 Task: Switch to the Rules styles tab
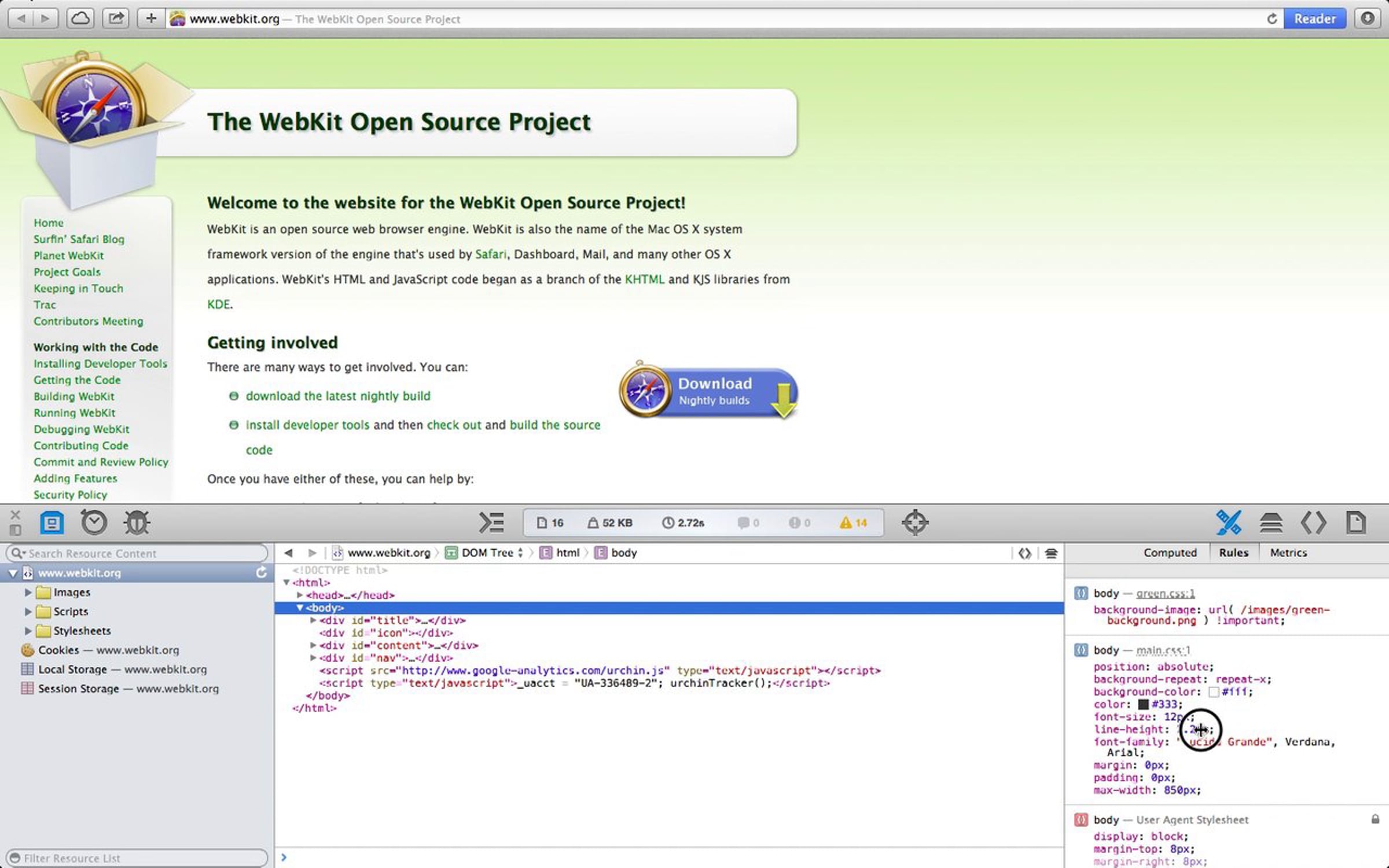pyautogui.click(x=1233, y=553)
